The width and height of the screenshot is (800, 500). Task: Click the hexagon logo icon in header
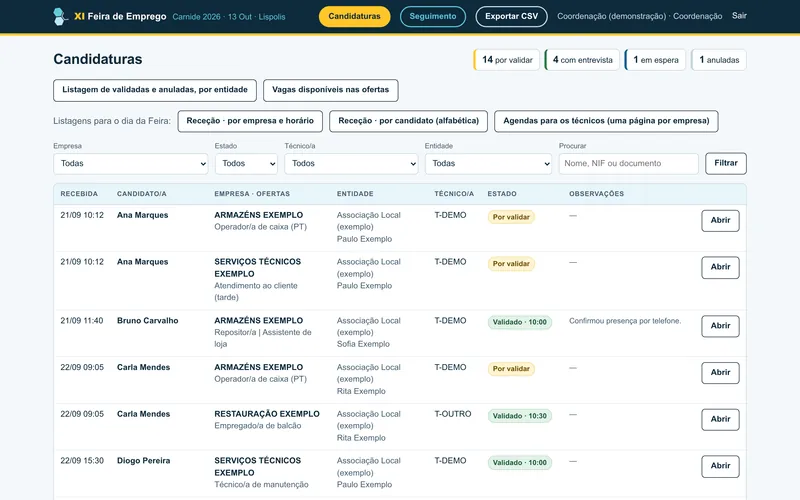tap(60, 16)
